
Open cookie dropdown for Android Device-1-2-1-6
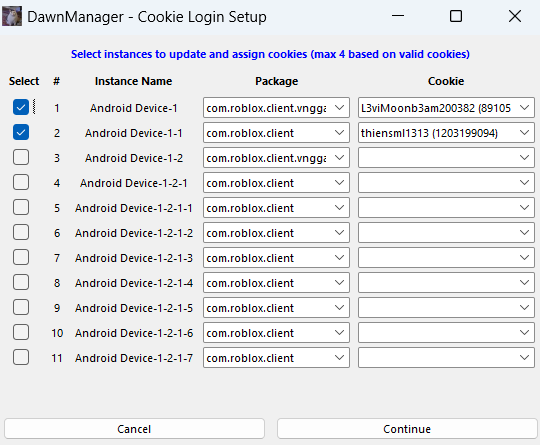point(446,333)
